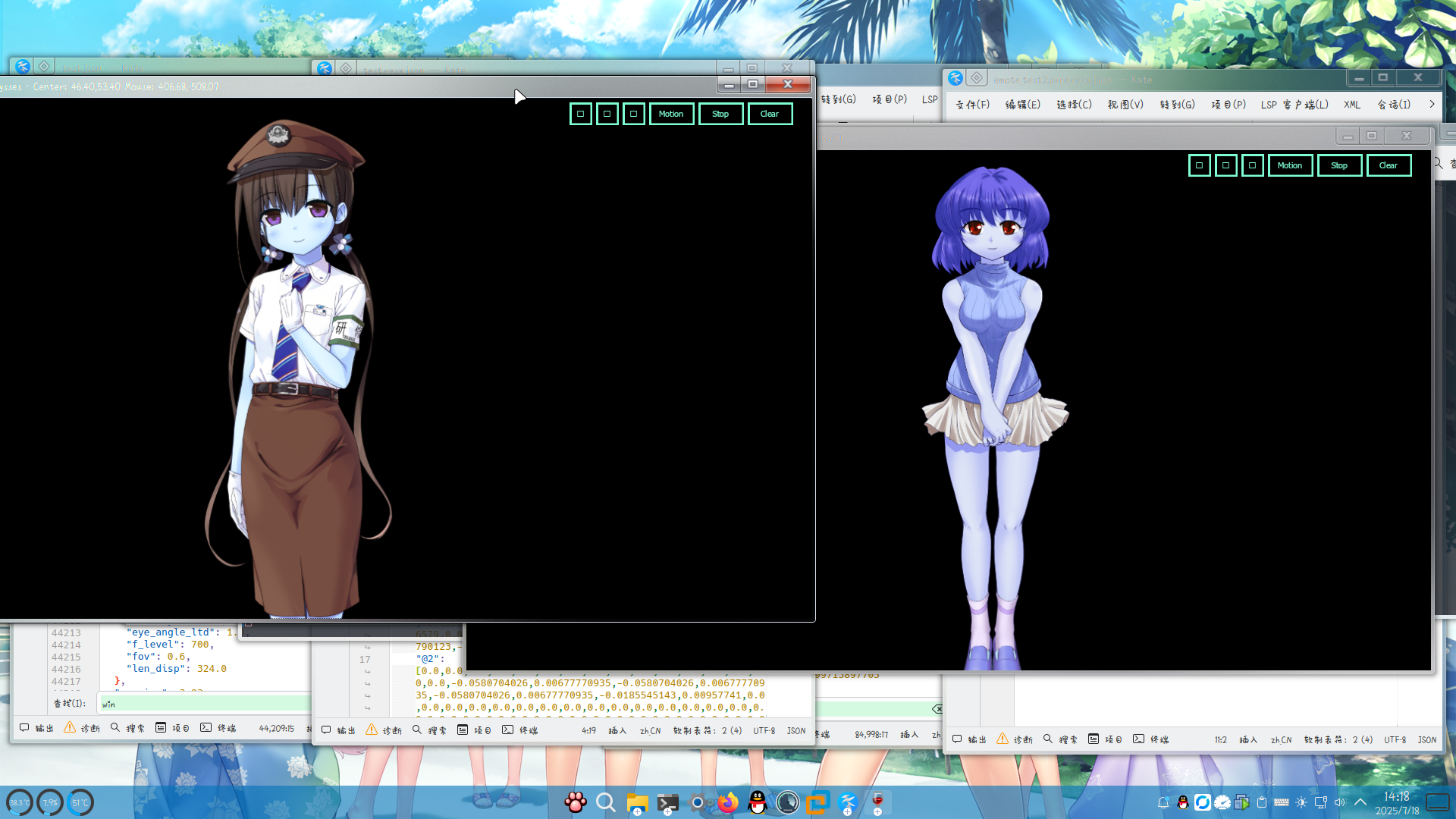Open 搜索 panel in left Kate status bar
This screenshot has width=1456, height=819.
127,728
